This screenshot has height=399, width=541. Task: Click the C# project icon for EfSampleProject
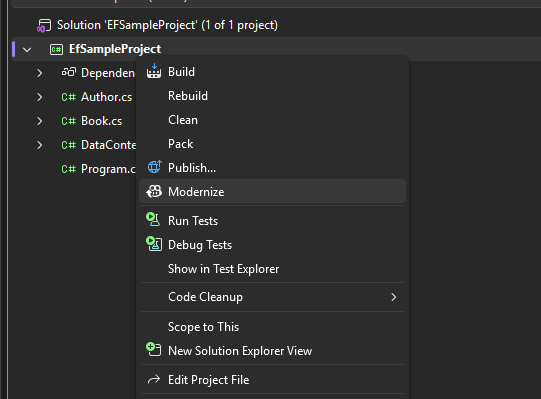[x=56, y=49]
